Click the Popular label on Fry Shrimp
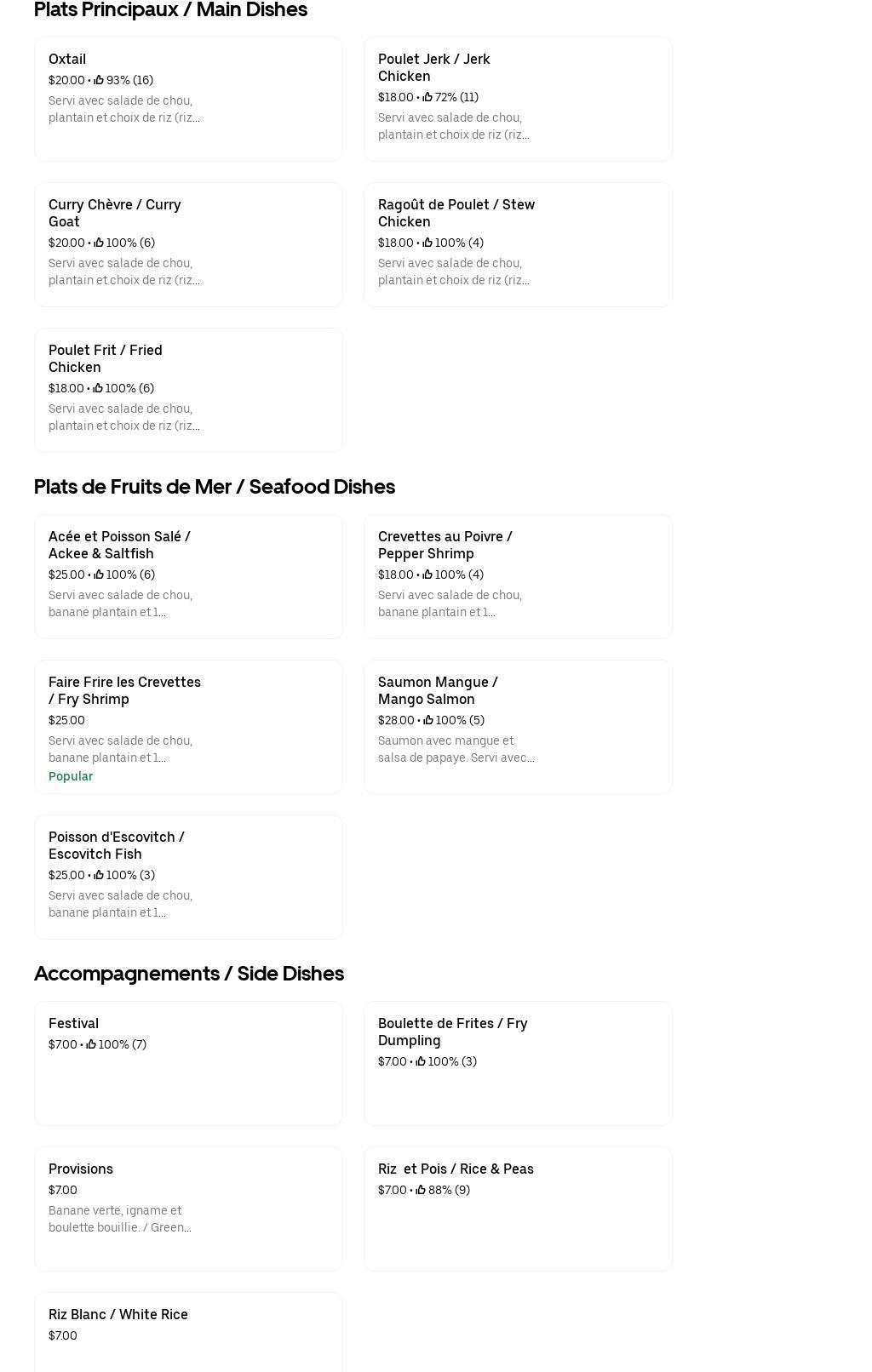This screenshot has height=1372, width=872. coord(71,776)
